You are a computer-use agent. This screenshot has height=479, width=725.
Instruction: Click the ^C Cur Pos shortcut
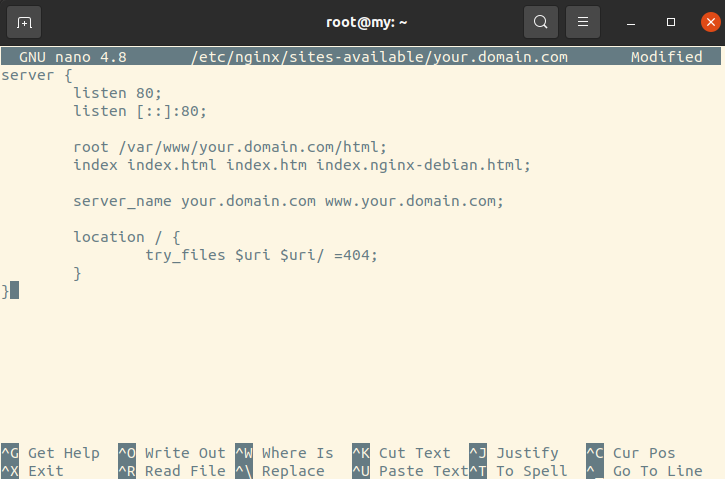(x=631, y=453)
